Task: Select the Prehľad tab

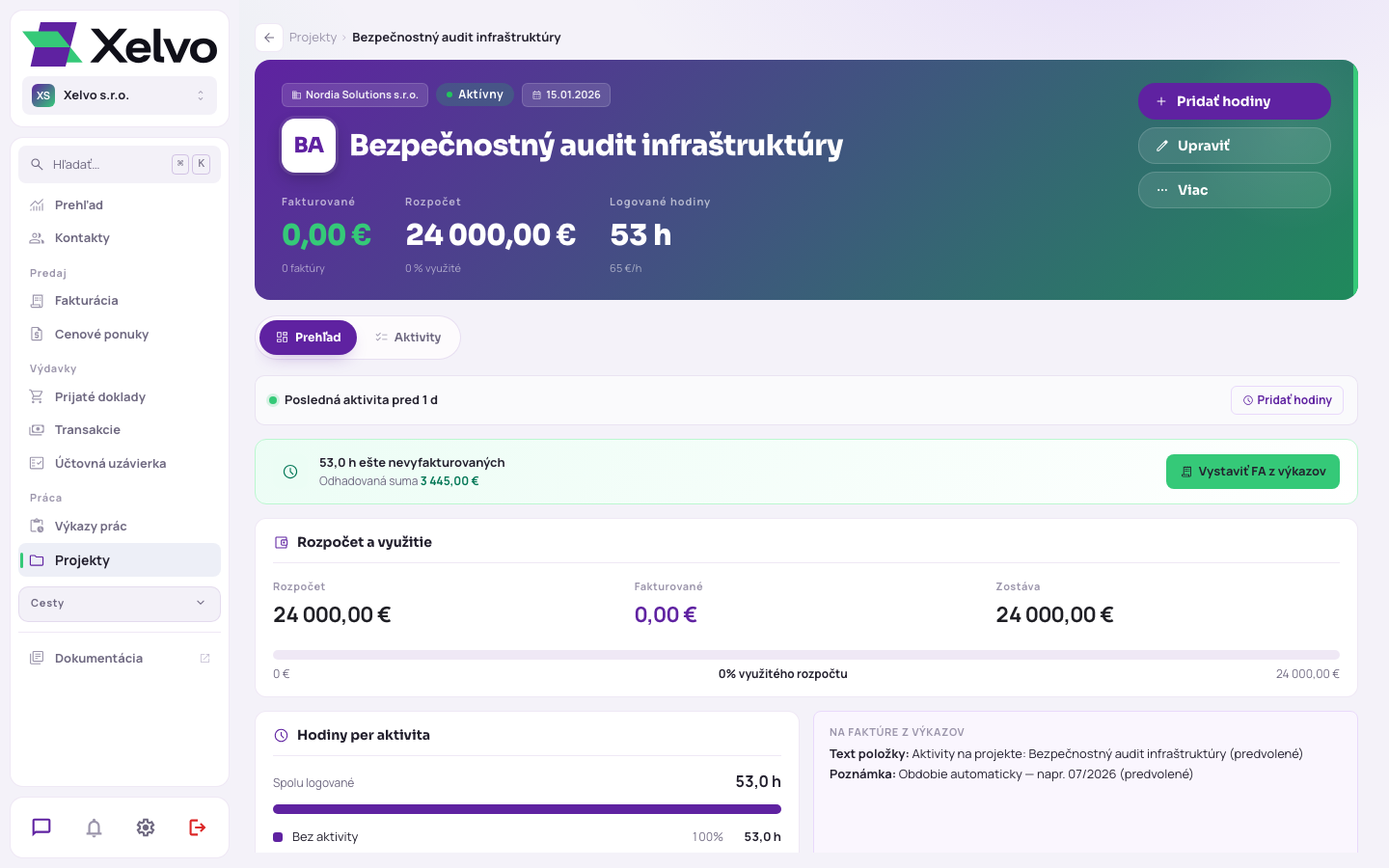Action: click(x=309, y=338)
